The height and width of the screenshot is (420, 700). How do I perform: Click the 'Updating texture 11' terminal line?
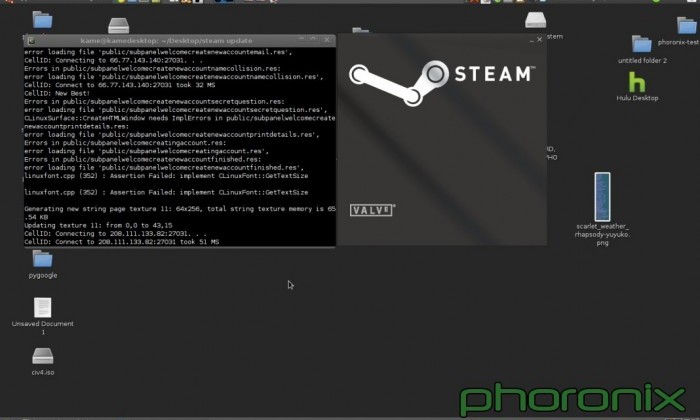pyautogui.click(x=98, y=225)
